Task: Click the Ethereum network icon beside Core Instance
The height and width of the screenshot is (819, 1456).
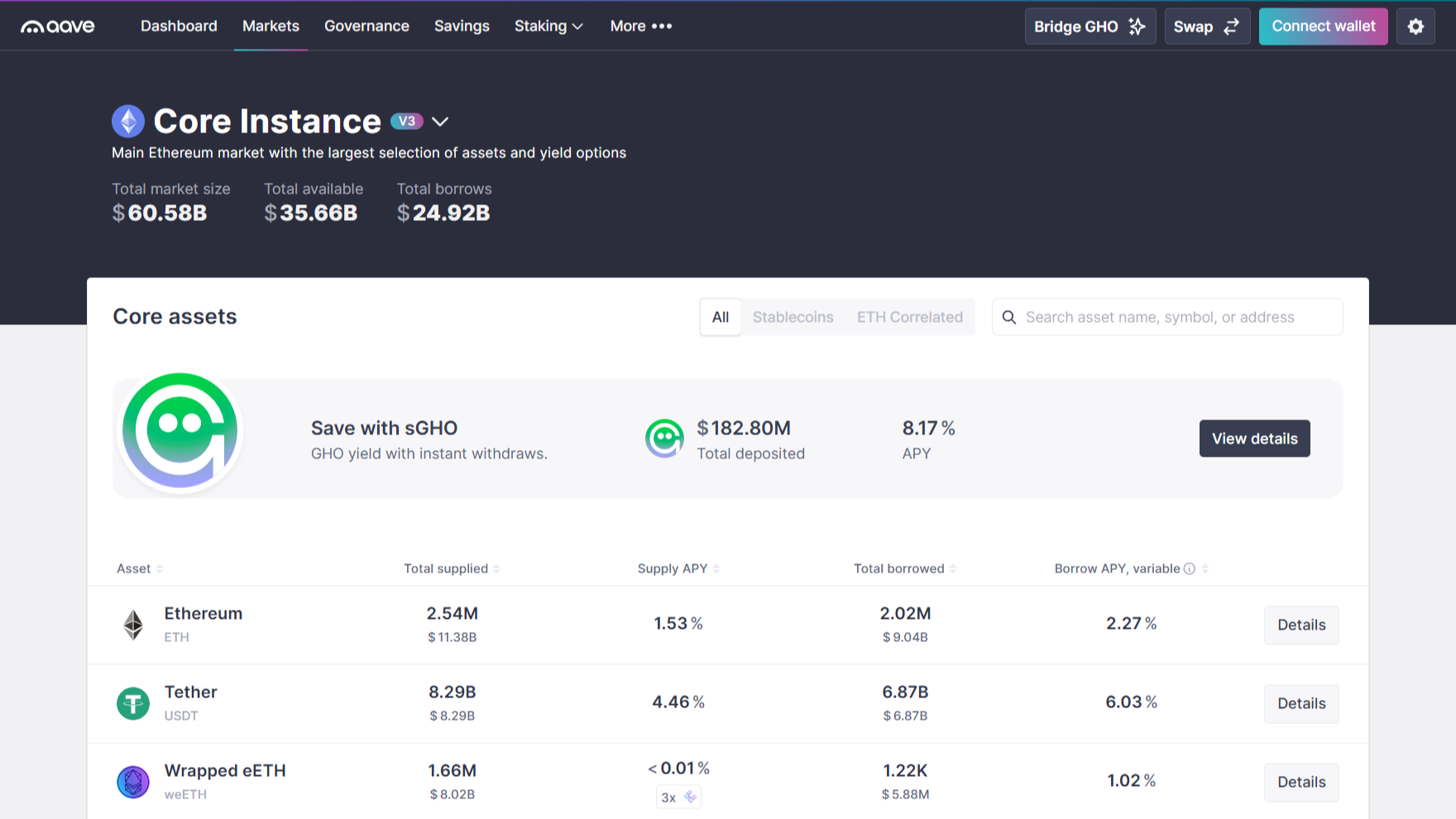Action: 128,122
